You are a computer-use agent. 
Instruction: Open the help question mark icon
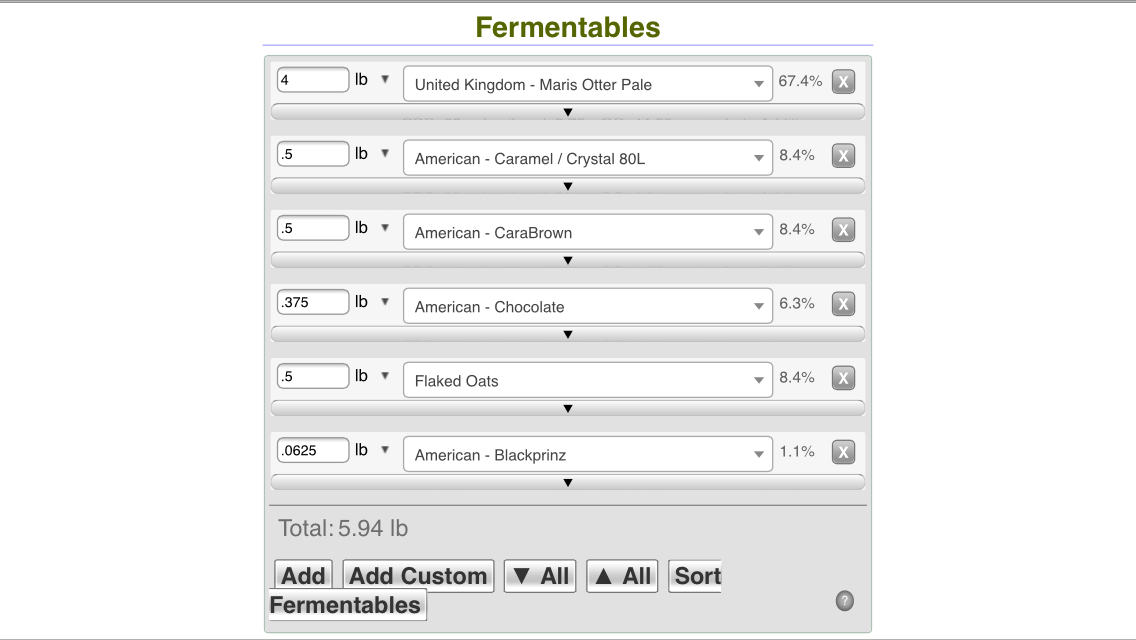coord(844,601)
